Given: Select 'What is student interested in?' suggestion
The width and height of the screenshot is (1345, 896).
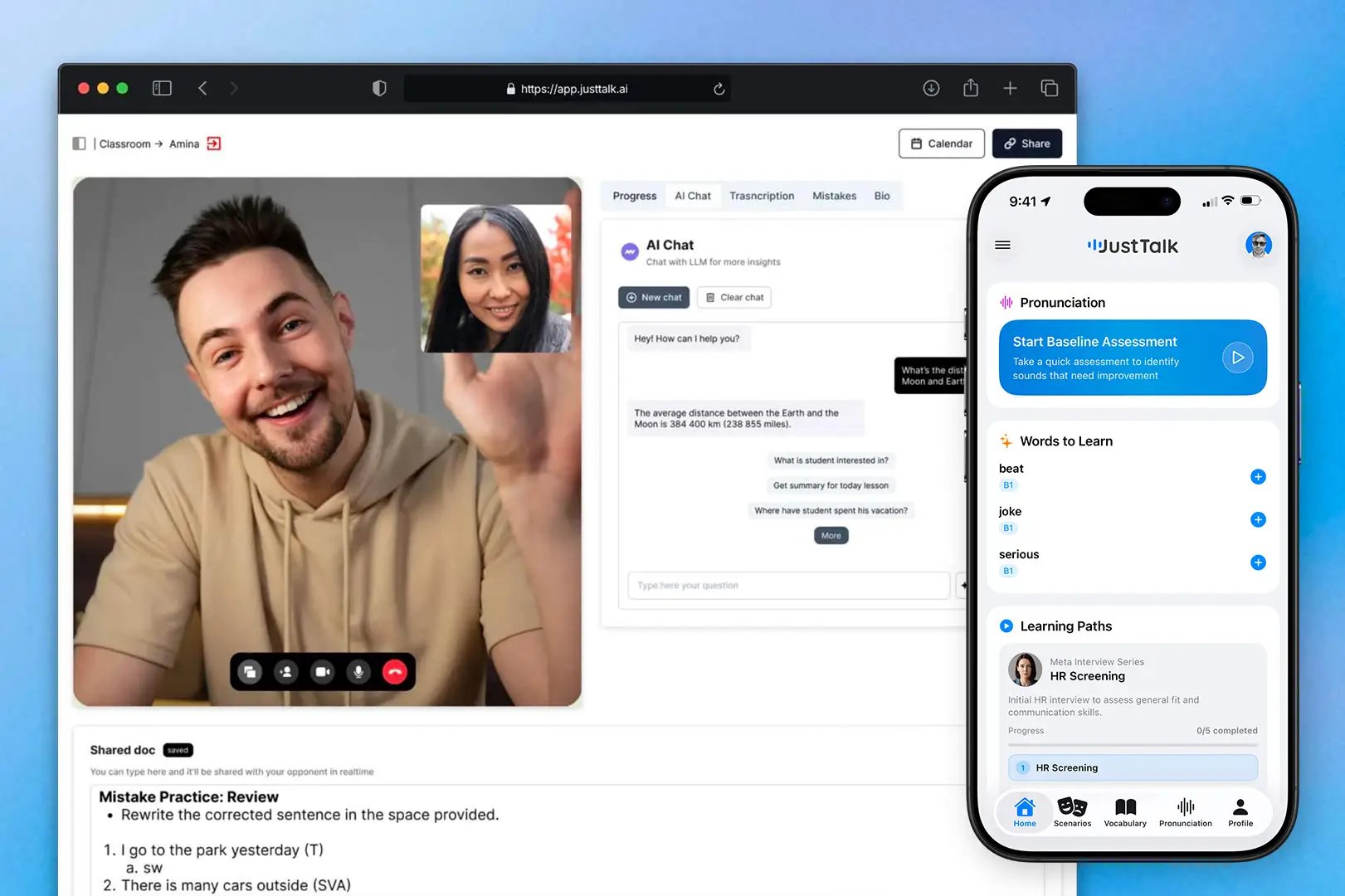Looking at the screenshot, I should pos(831,460).
